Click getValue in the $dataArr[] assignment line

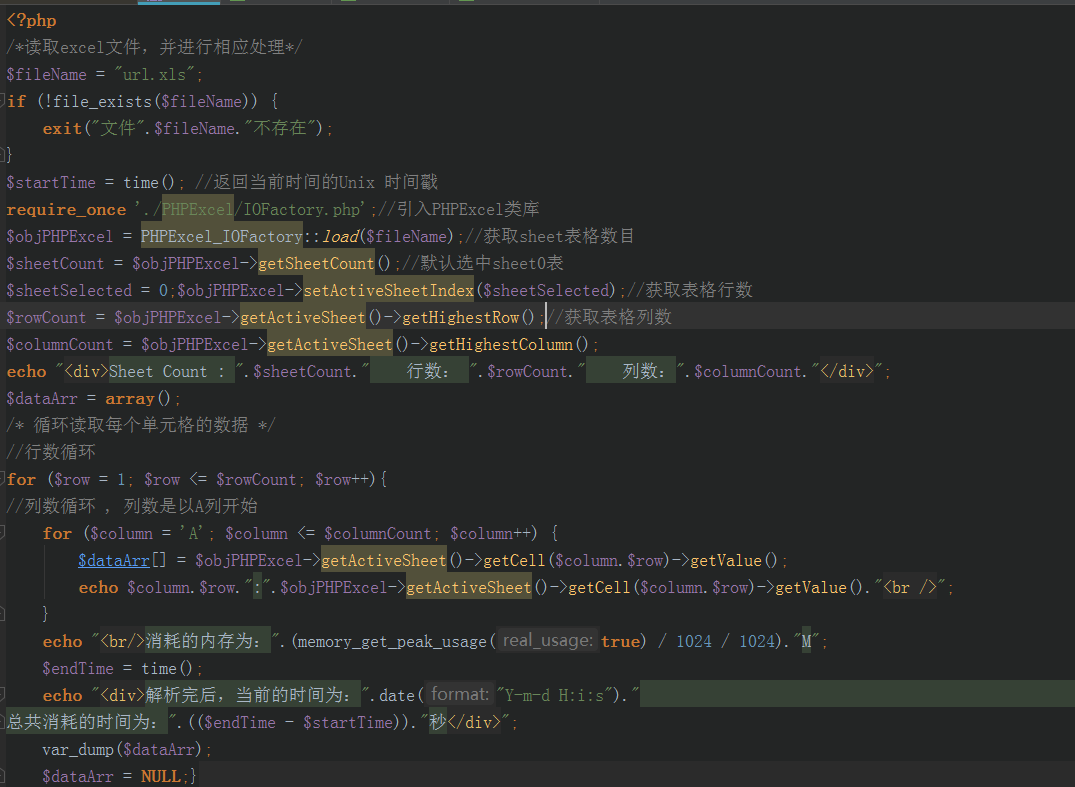(726, 561)
